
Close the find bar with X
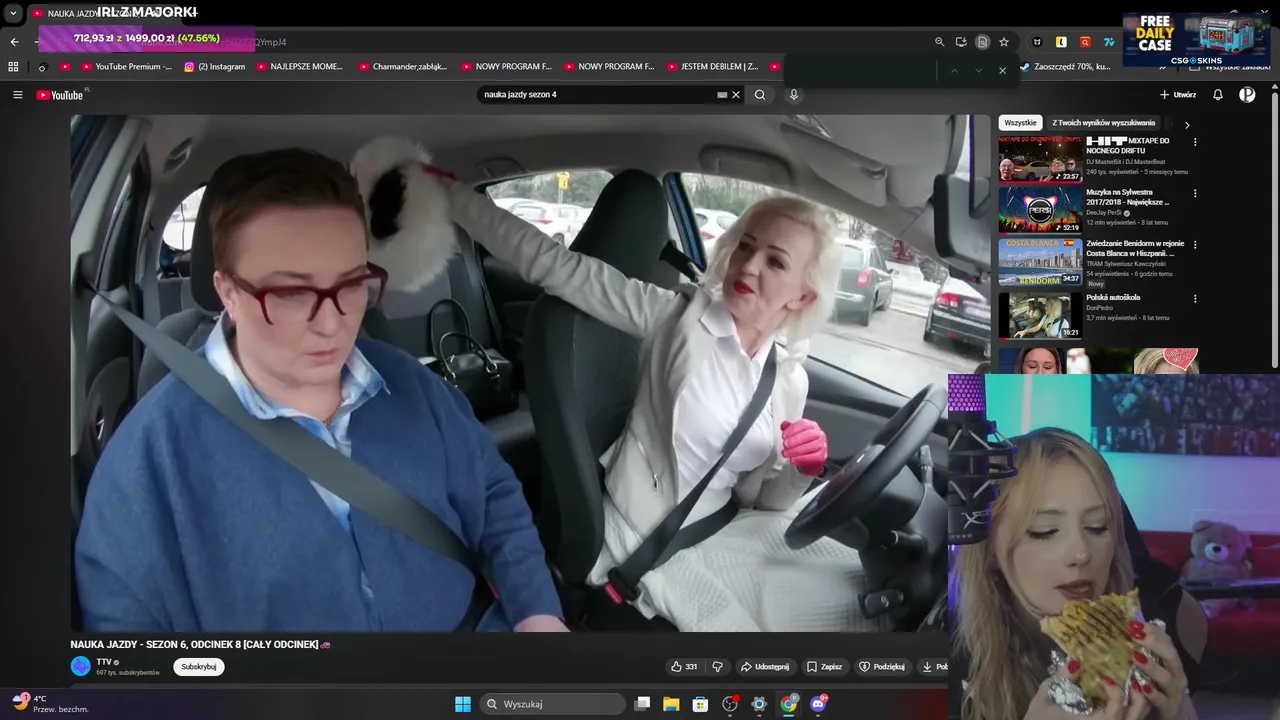[x=1002, y=71]
